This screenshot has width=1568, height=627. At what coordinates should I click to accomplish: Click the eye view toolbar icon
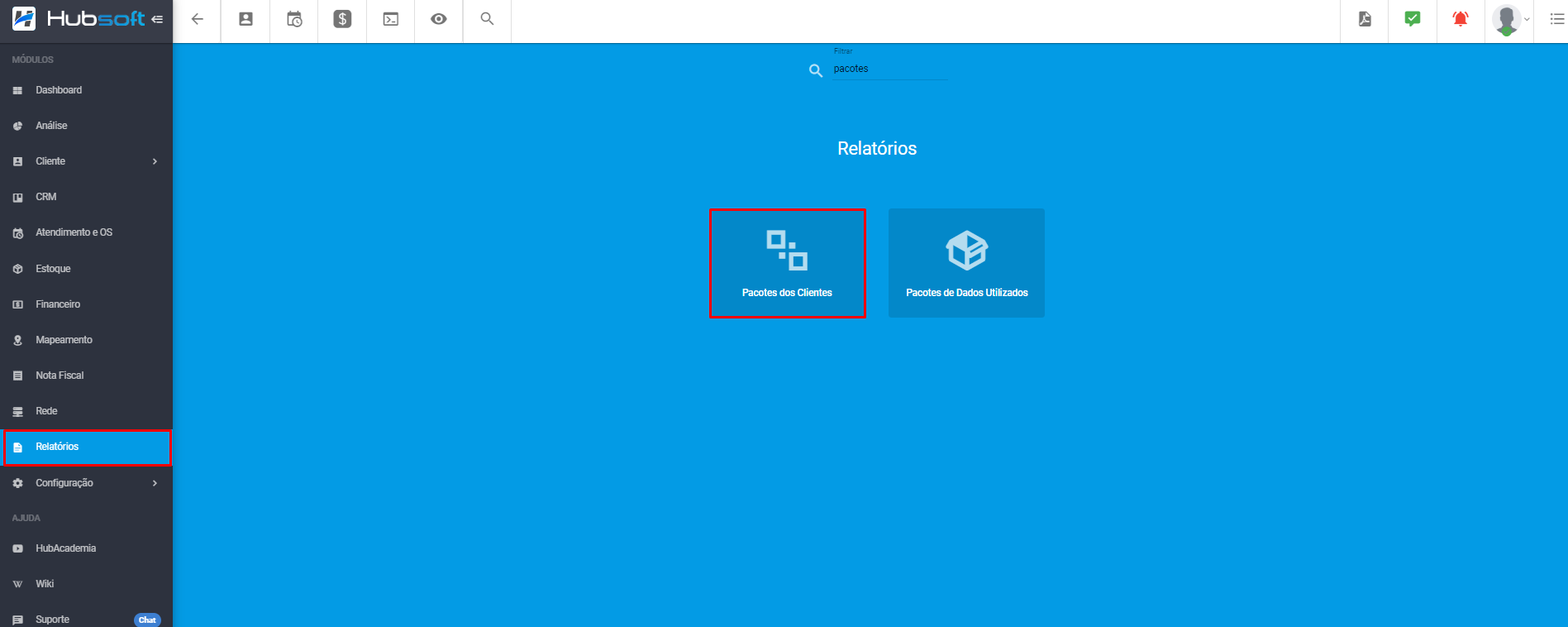pyautogui.click(x=439, y=19)
